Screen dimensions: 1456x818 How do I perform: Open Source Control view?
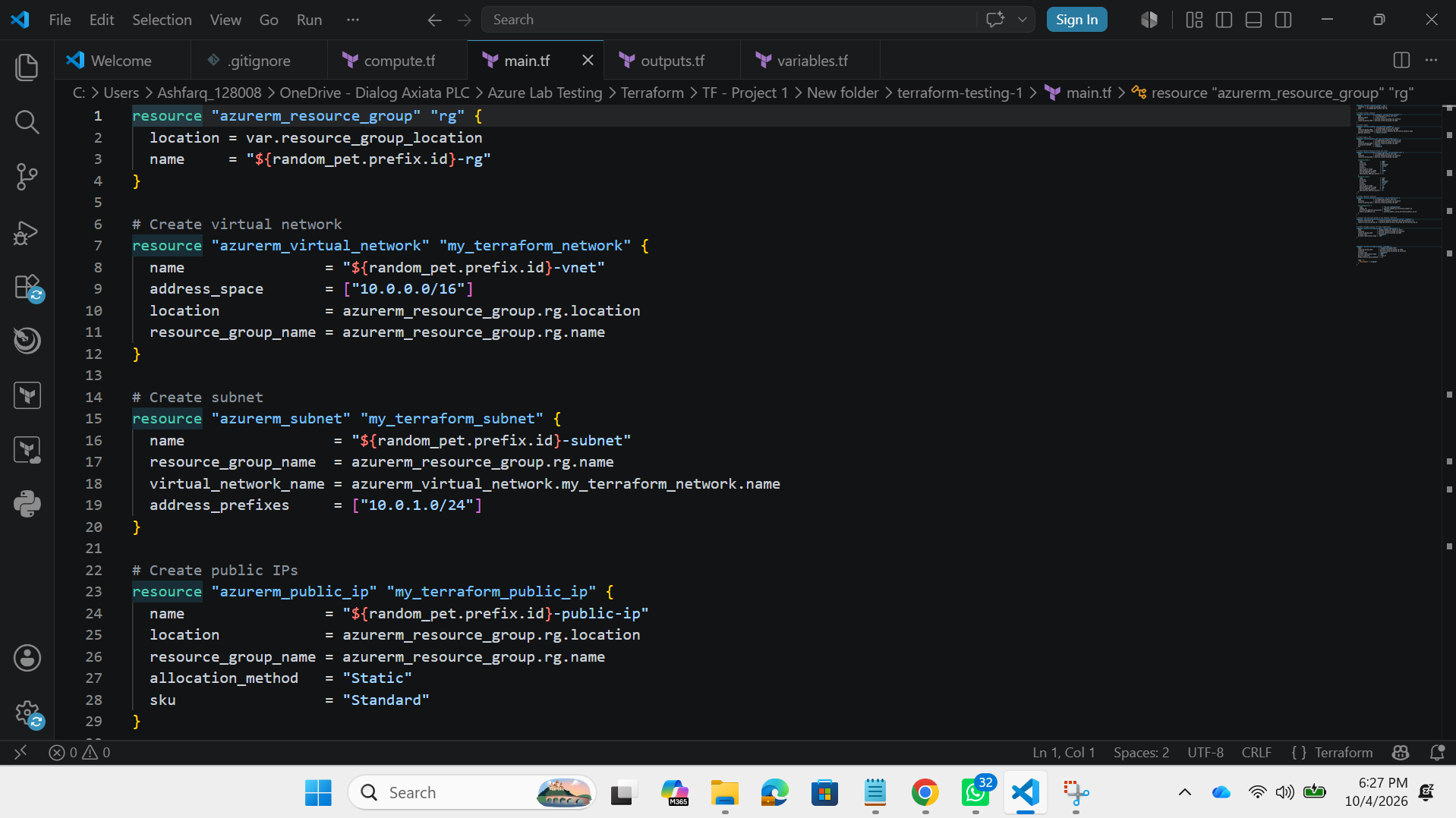pos(27,176)
